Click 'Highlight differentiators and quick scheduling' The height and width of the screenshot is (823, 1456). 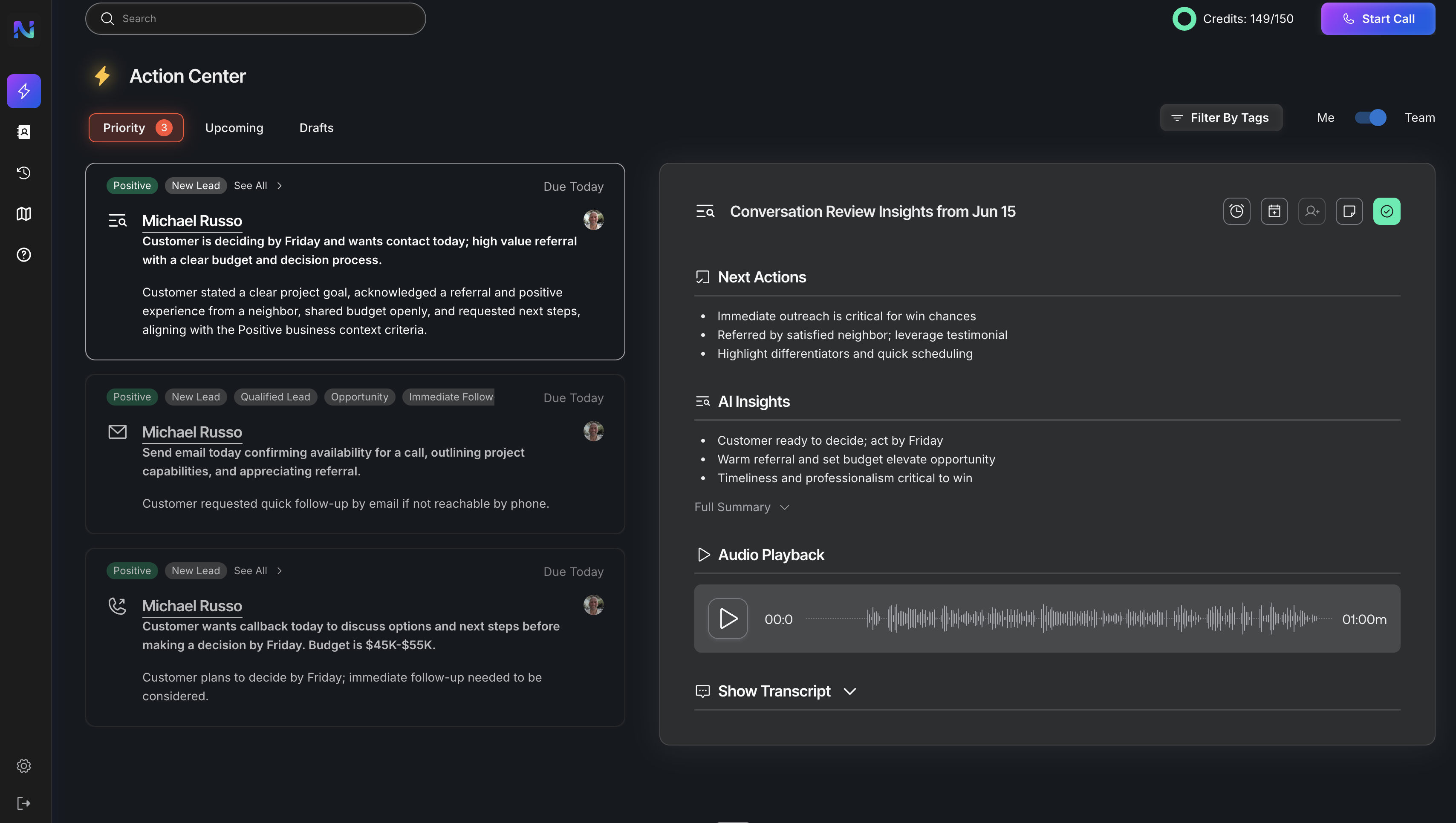(x=845, y=353)
